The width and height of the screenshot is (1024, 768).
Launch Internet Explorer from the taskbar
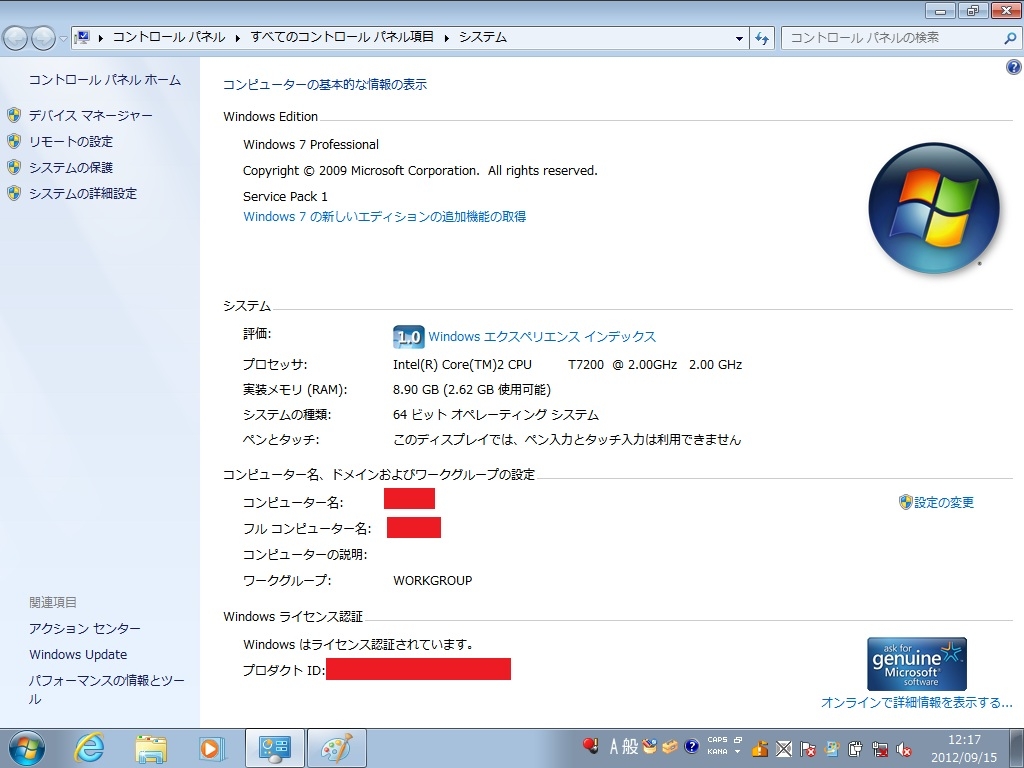(90, 747)
